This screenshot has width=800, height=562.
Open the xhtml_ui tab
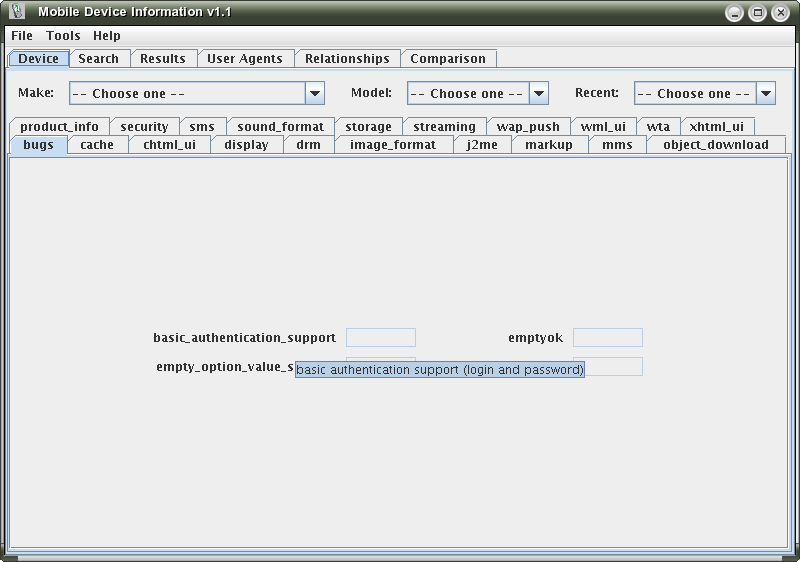tap(716, 127)
